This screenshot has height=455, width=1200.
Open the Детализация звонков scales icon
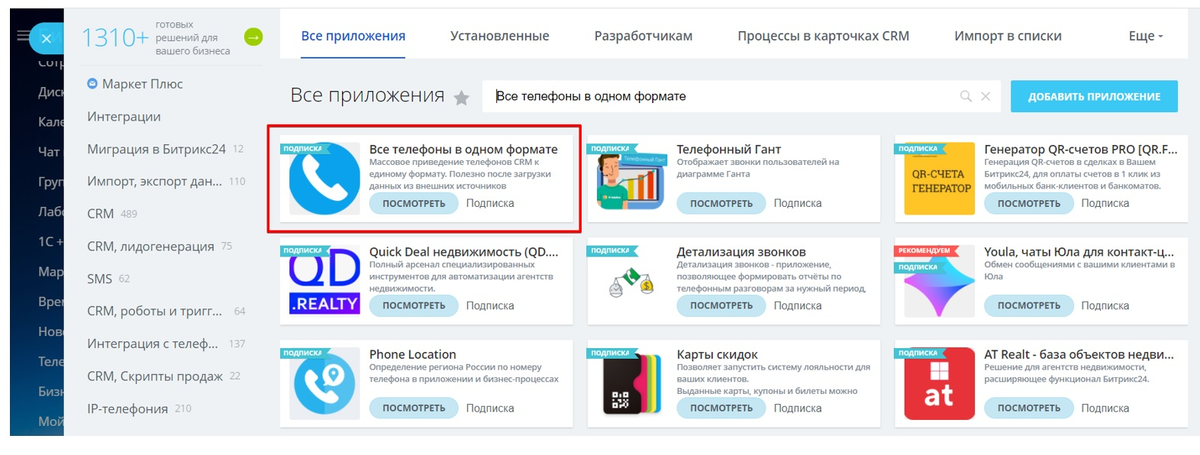(x=632, y=283)
